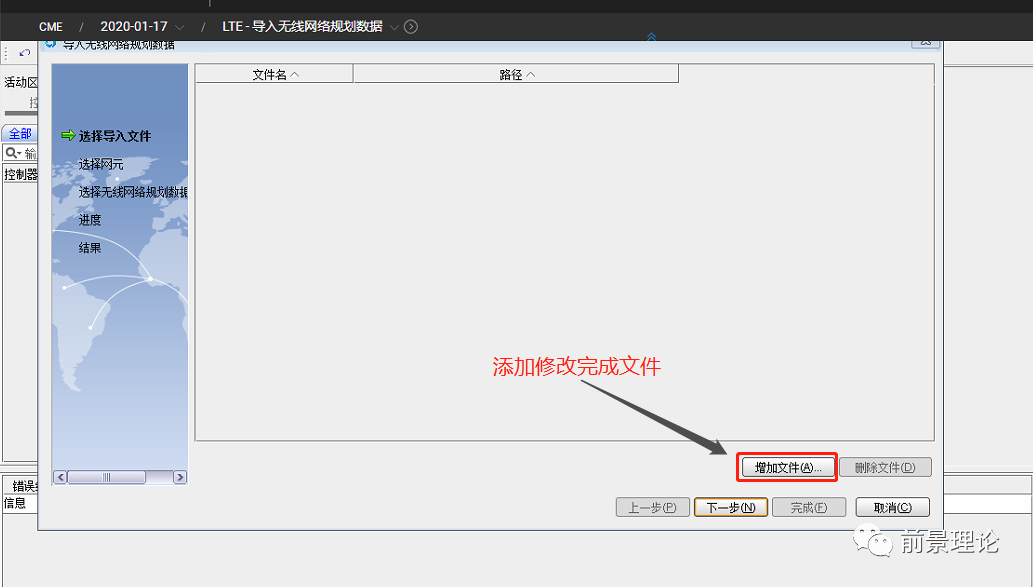Click the circled arrow icon after LTE breadcrumb

[x=411, y=27]
